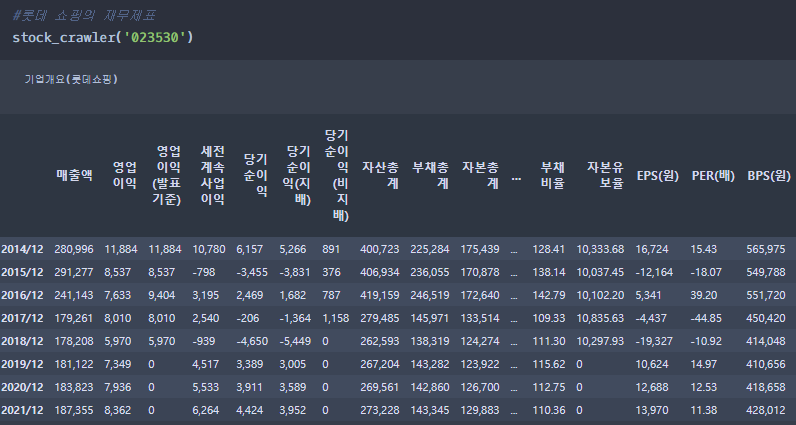The width and height of the screenshot is (796, 425).
Task: Click the 매출액 column header
Action: [74, 176]
